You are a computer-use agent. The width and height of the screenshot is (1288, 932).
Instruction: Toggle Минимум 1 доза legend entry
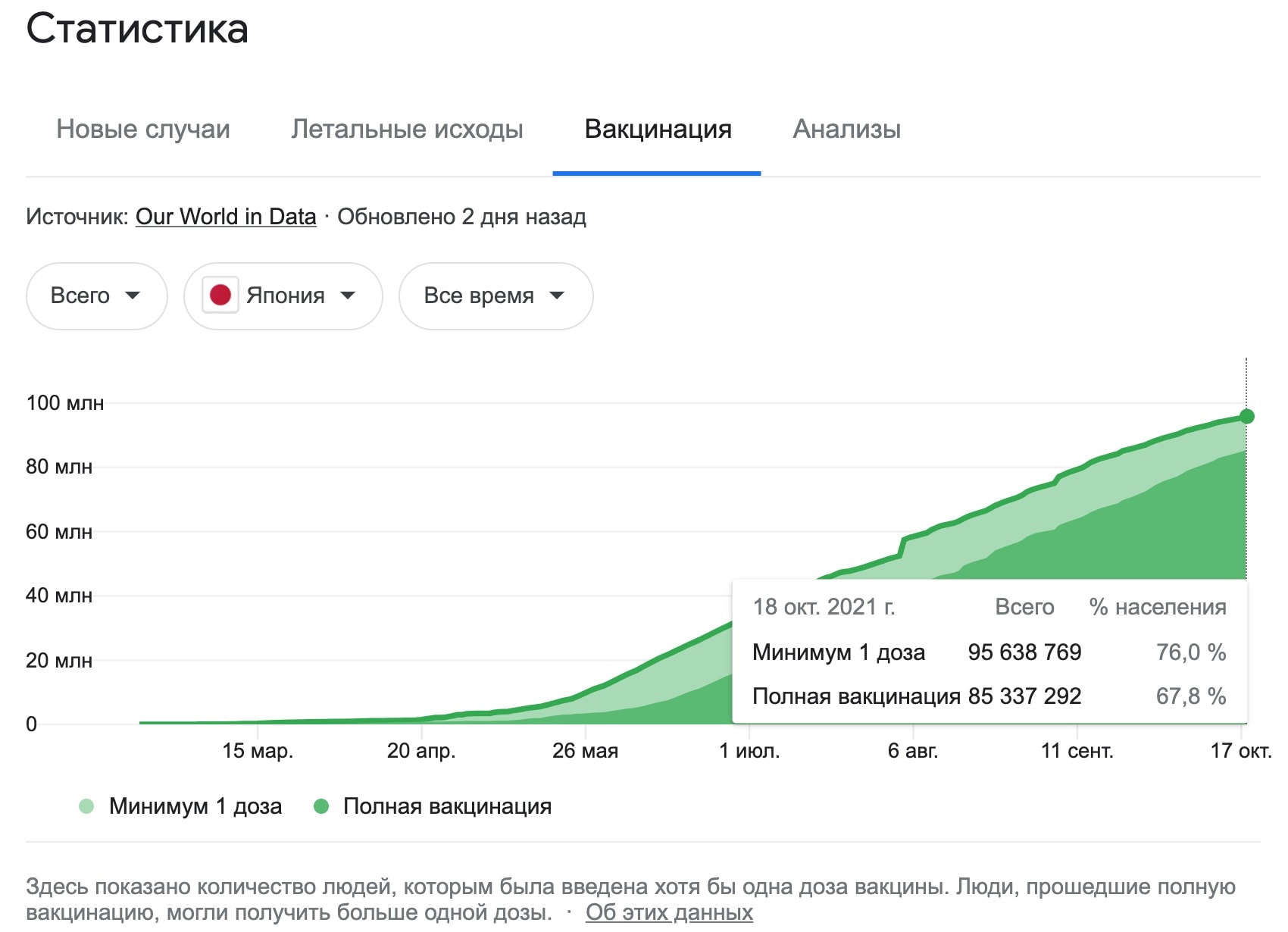(180, 806)
